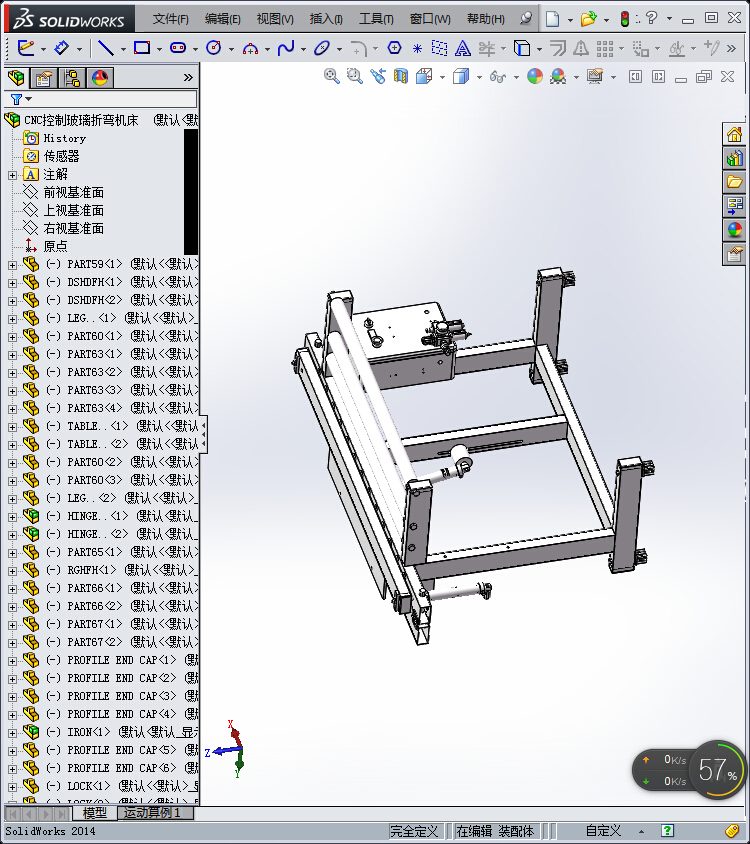Open the 视图(V) menu
The image size is (750, 844).
pos(275,19)
